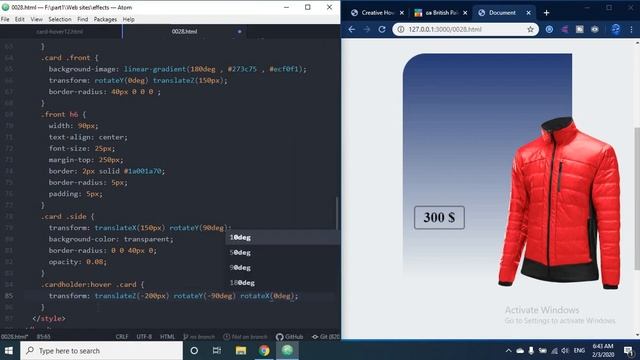Viewport: 640px width, 360px height.
Task: Click the GitHub icon in Atom status bar
Action: tap(289, 337)
